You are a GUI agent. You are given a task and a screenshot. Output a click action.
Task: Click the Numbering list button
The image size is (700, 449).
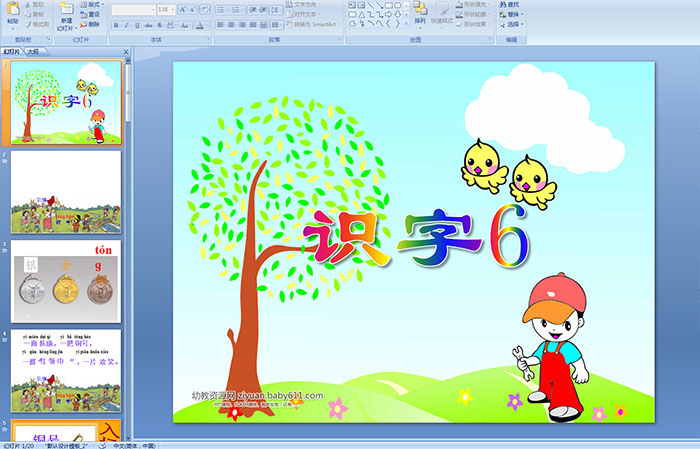click(x=238, y=9)
